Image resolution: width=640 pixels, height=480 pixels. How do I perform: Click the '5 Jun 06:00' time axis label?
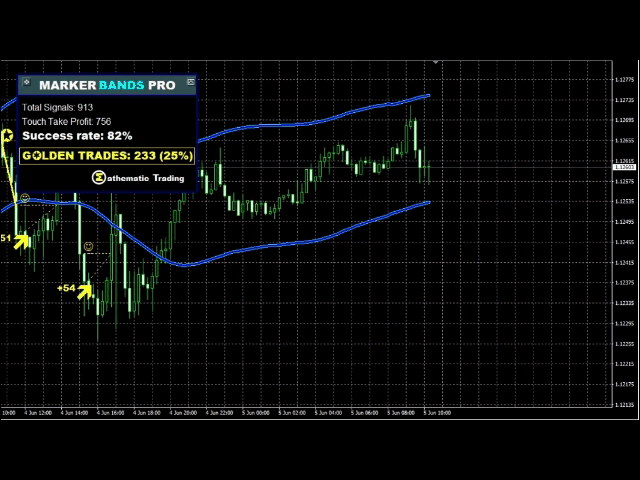coord(365,413)
